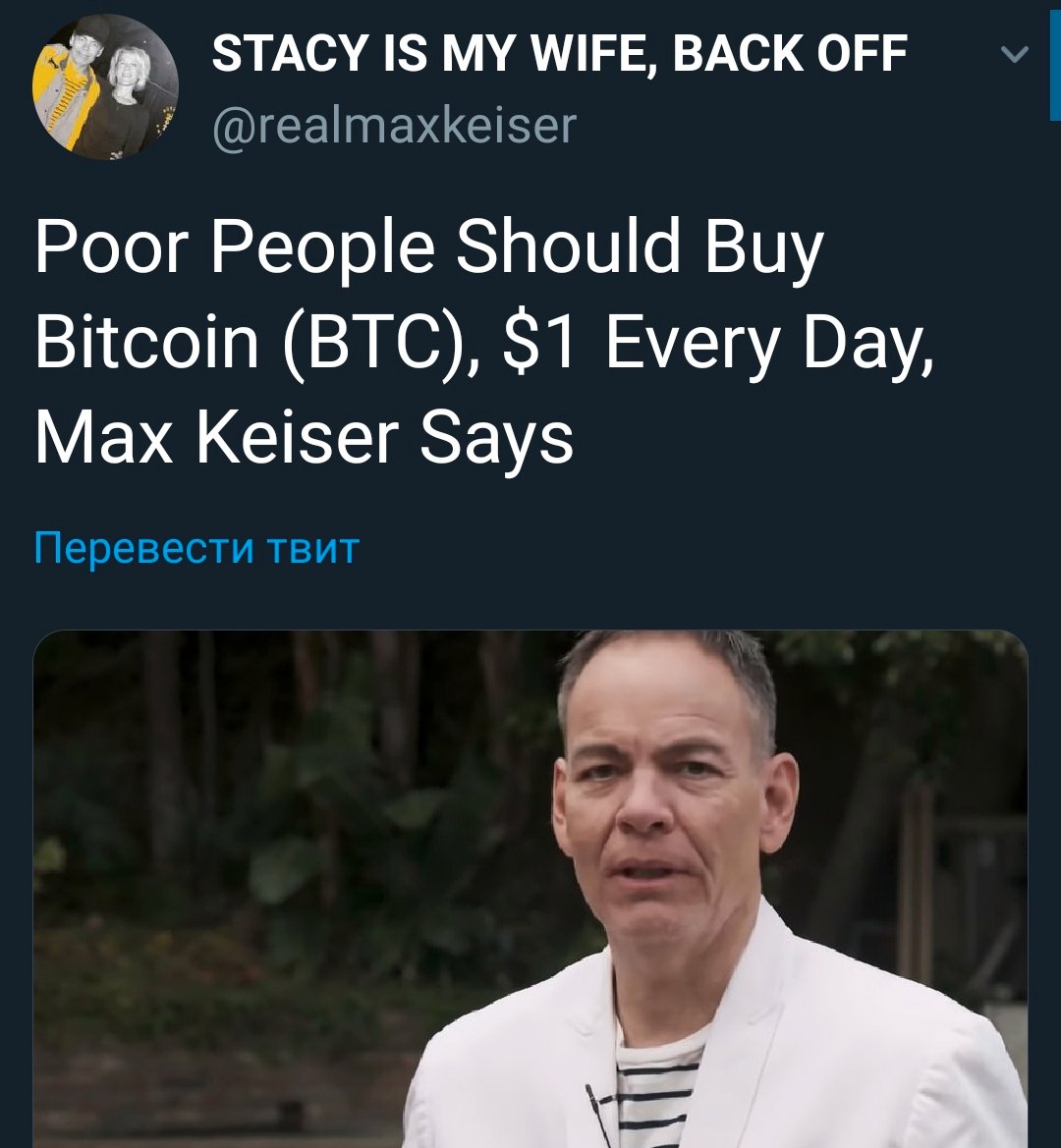Open the tweet options chevron menu
The image size is (1061, 1148).
click(1014, 53)
